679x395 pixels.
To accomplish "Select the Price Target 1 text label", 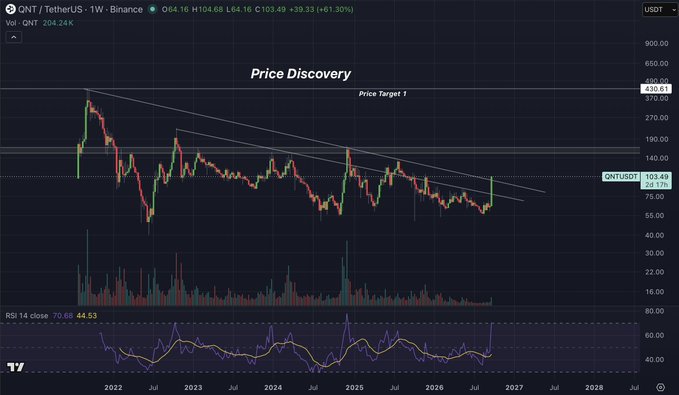I will (382, 94).
